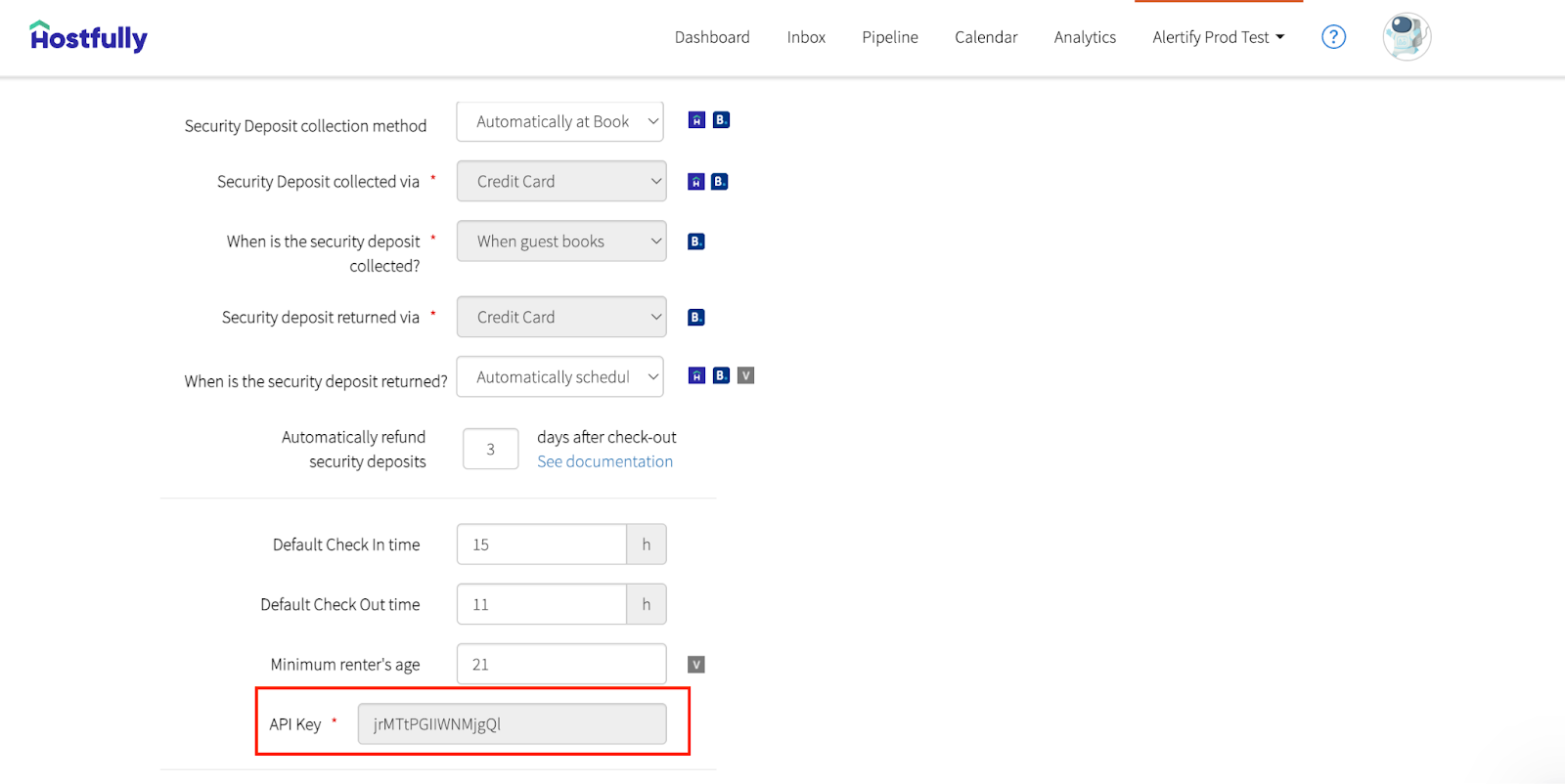Click Hostfully icon beside Security Deposit collection method

point(696,120)
